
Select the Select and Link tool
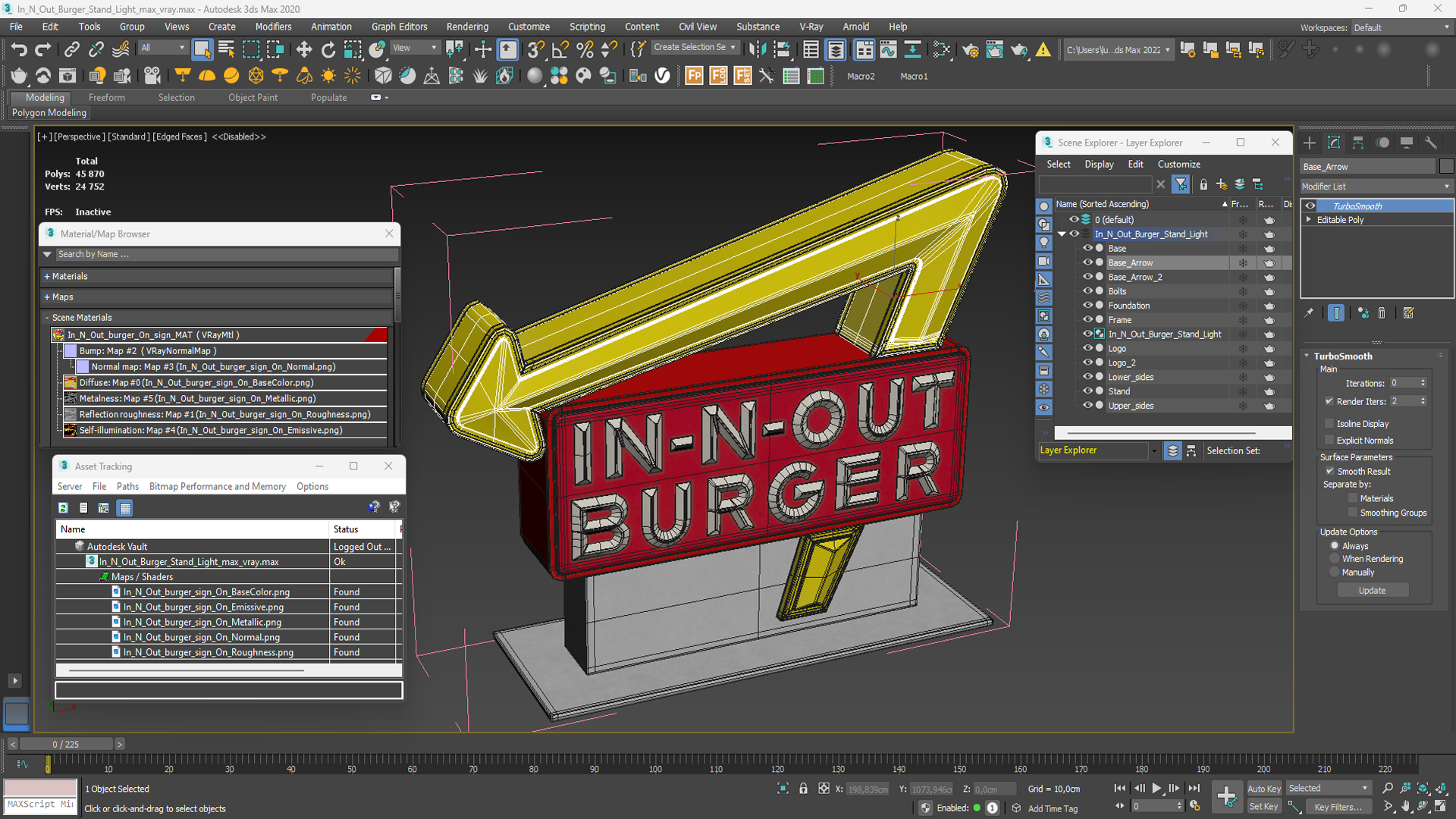[x=71, y=50]
